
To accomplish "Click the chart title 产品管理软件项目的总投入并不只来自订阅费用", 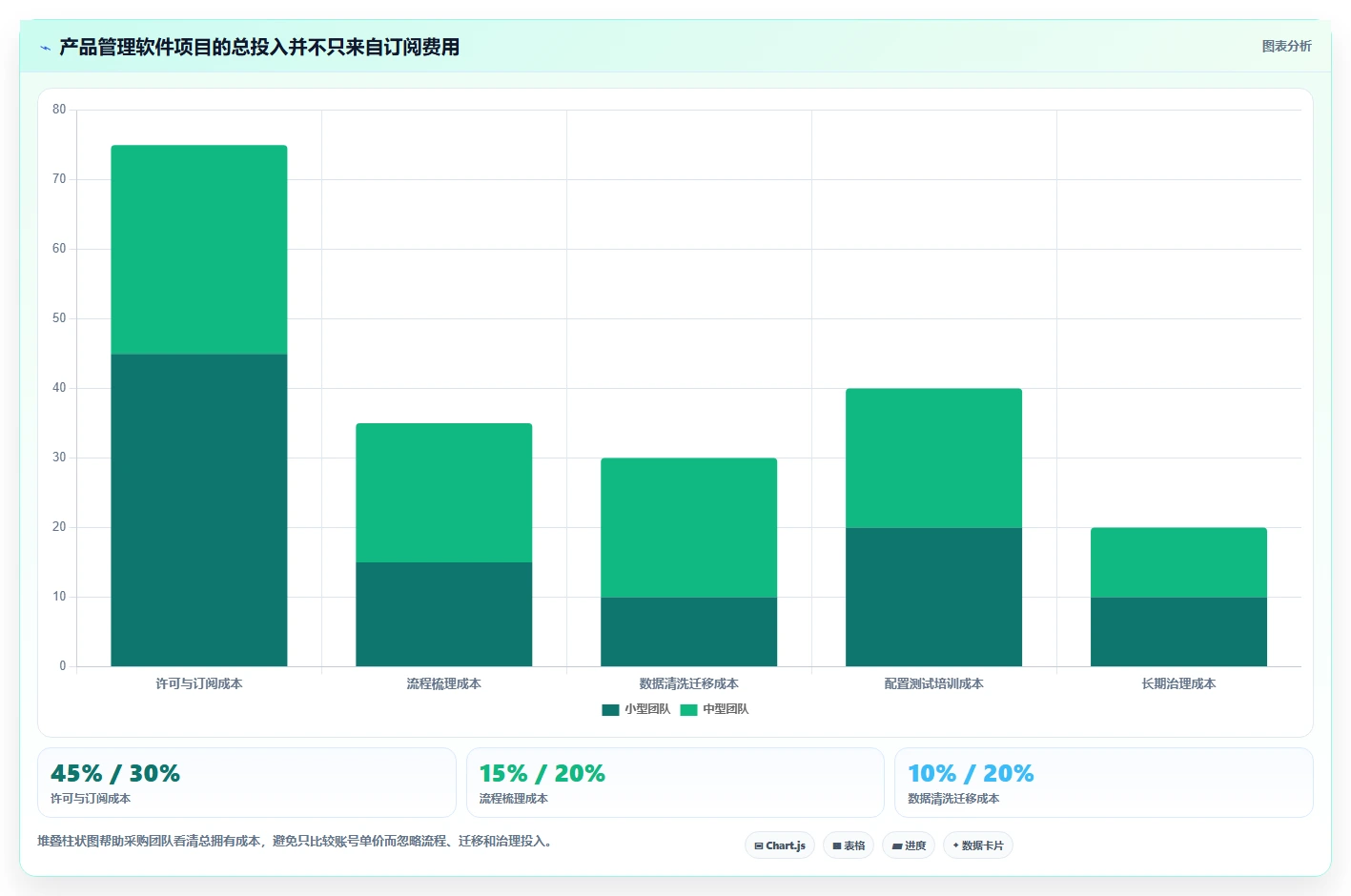I will [259, 47].
